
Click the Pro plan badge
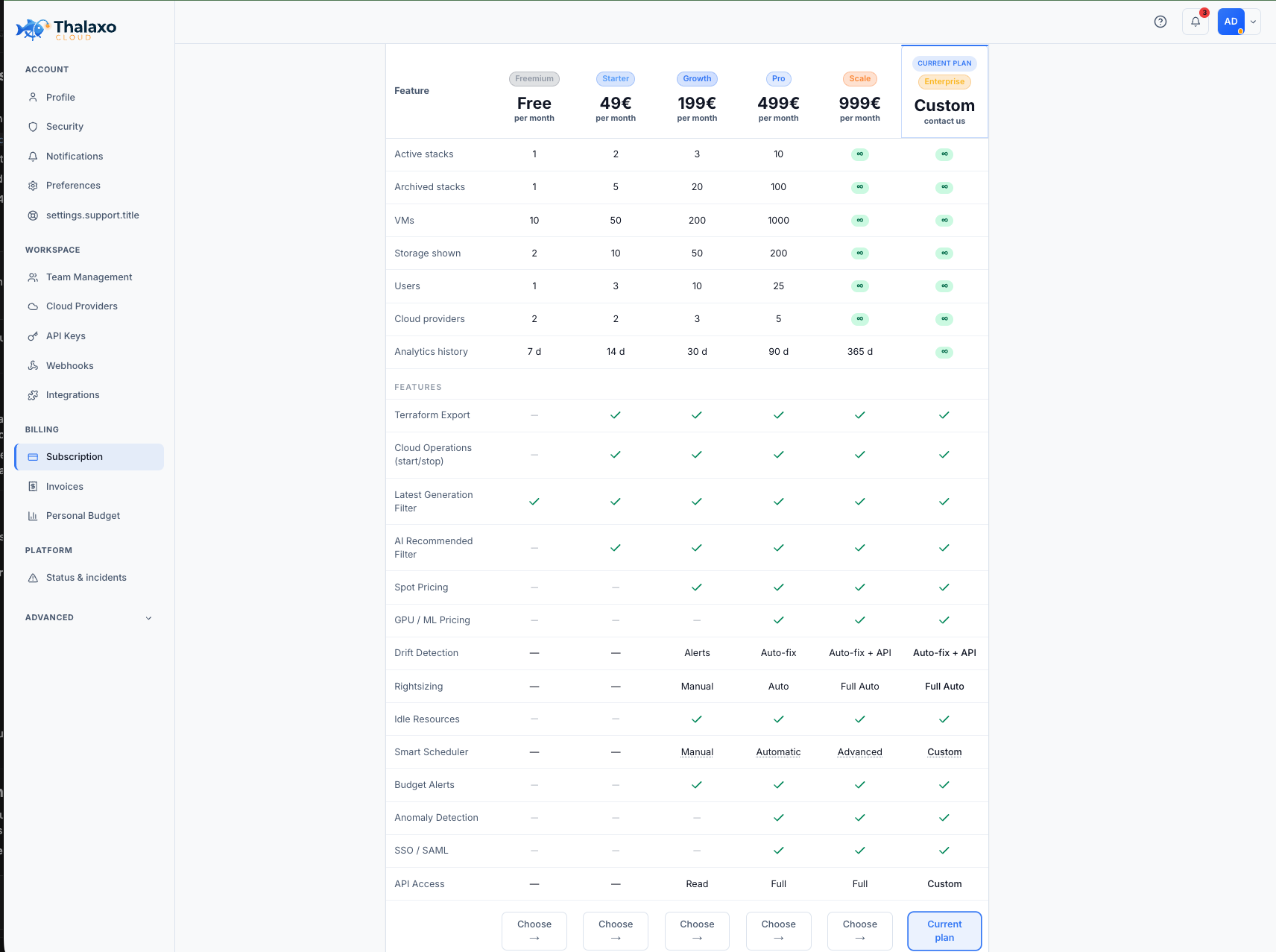pos(779,79)
